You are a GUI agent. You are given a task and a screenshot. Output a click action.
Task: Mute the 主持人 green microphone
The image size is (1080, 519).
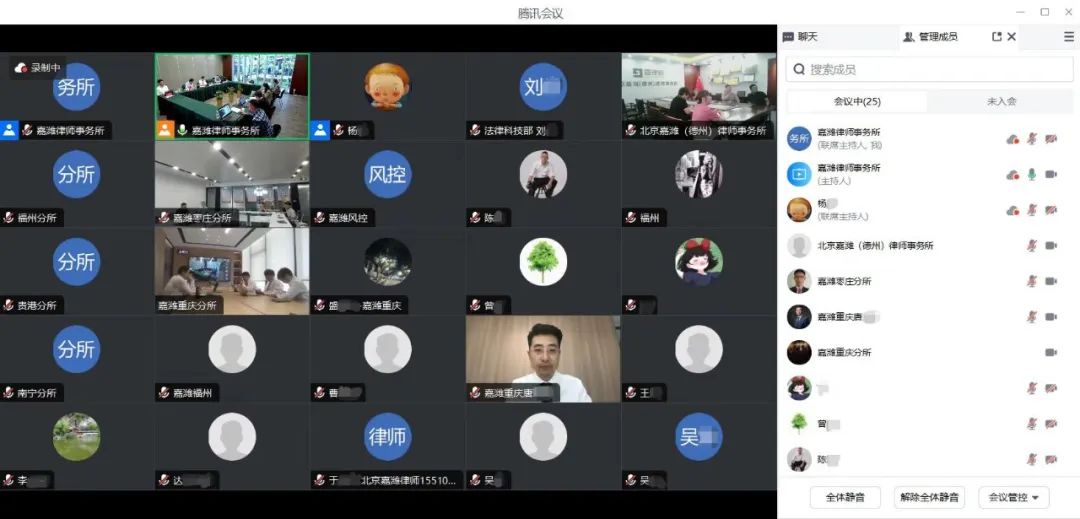(1032, 175)
